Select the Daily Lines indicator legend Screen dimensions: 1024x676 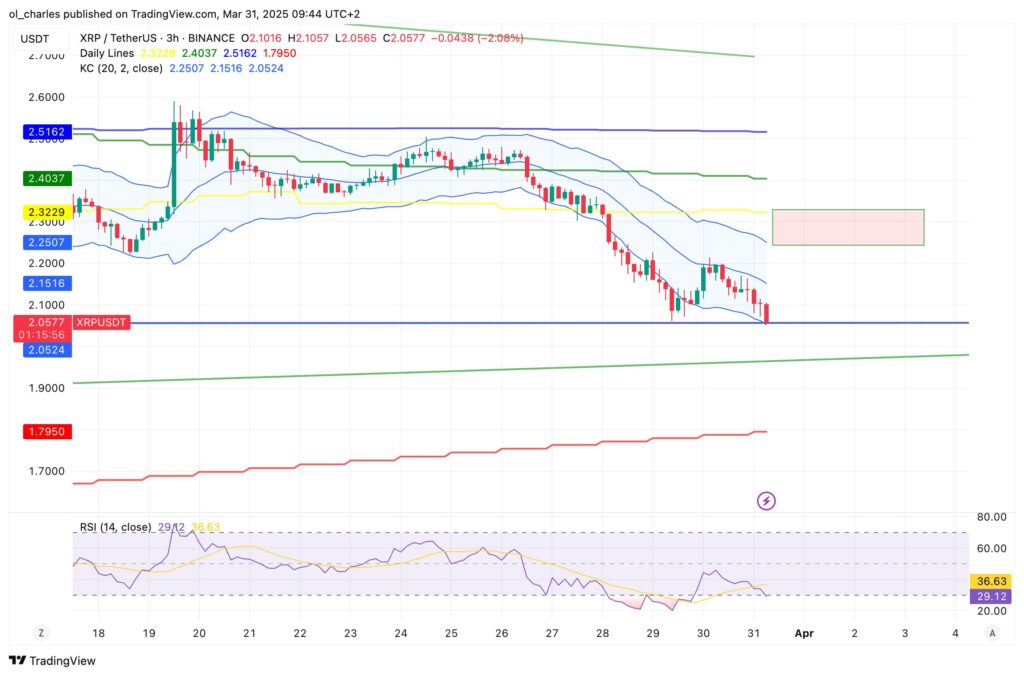tap(105, 53)
